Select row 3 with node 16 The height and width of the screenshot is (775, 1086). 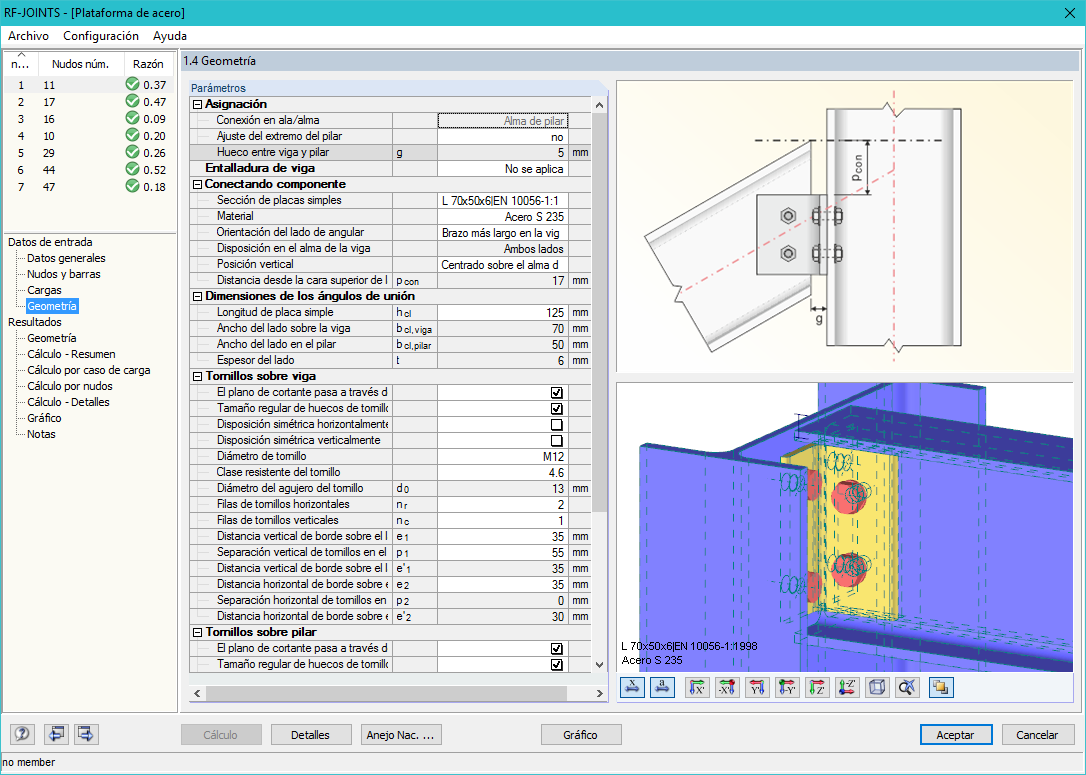(x=89, y=118)
